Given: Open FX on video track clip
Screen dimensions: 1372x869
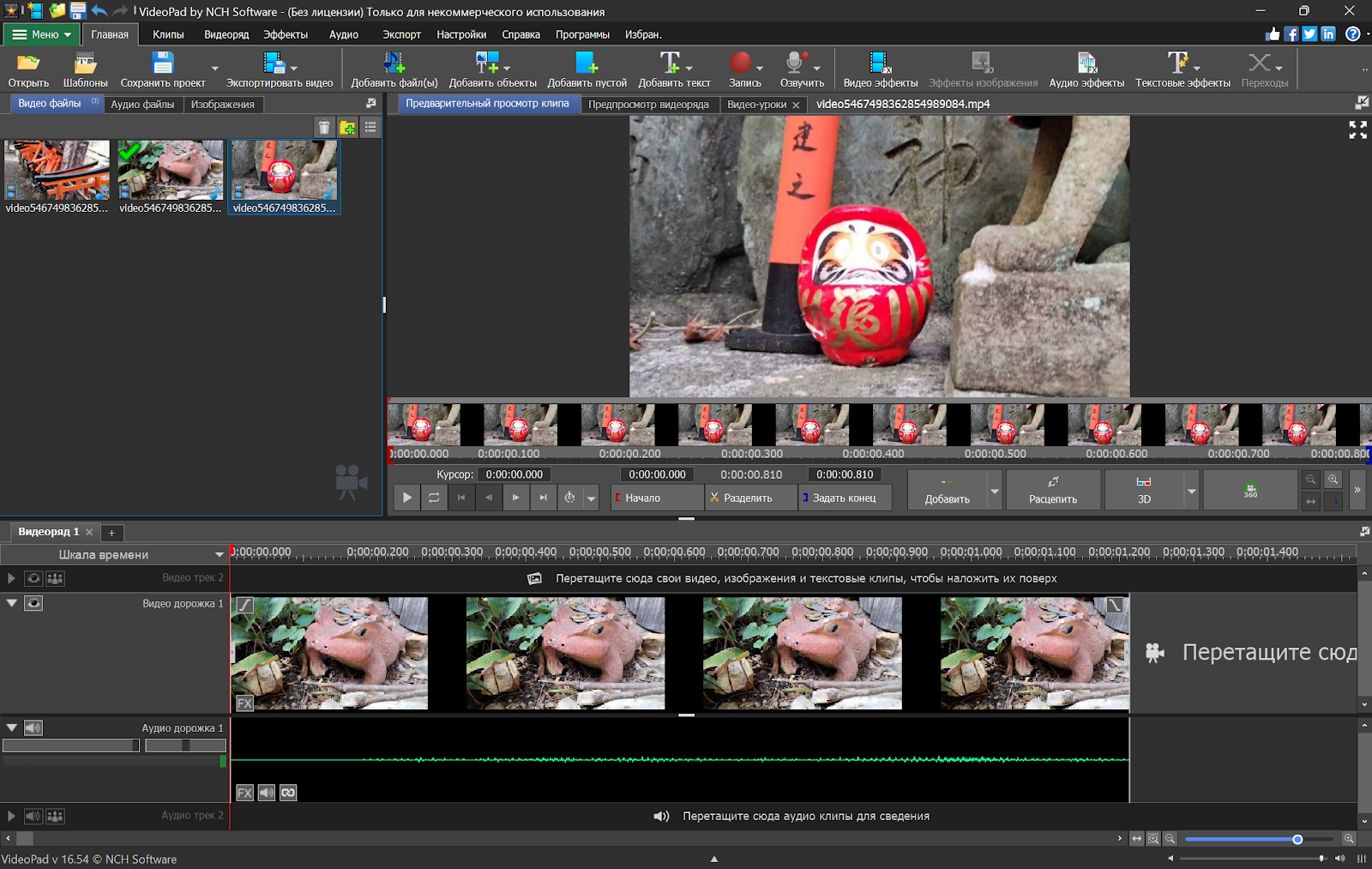Looking at the screenshot, I should (x=244, y=703).
